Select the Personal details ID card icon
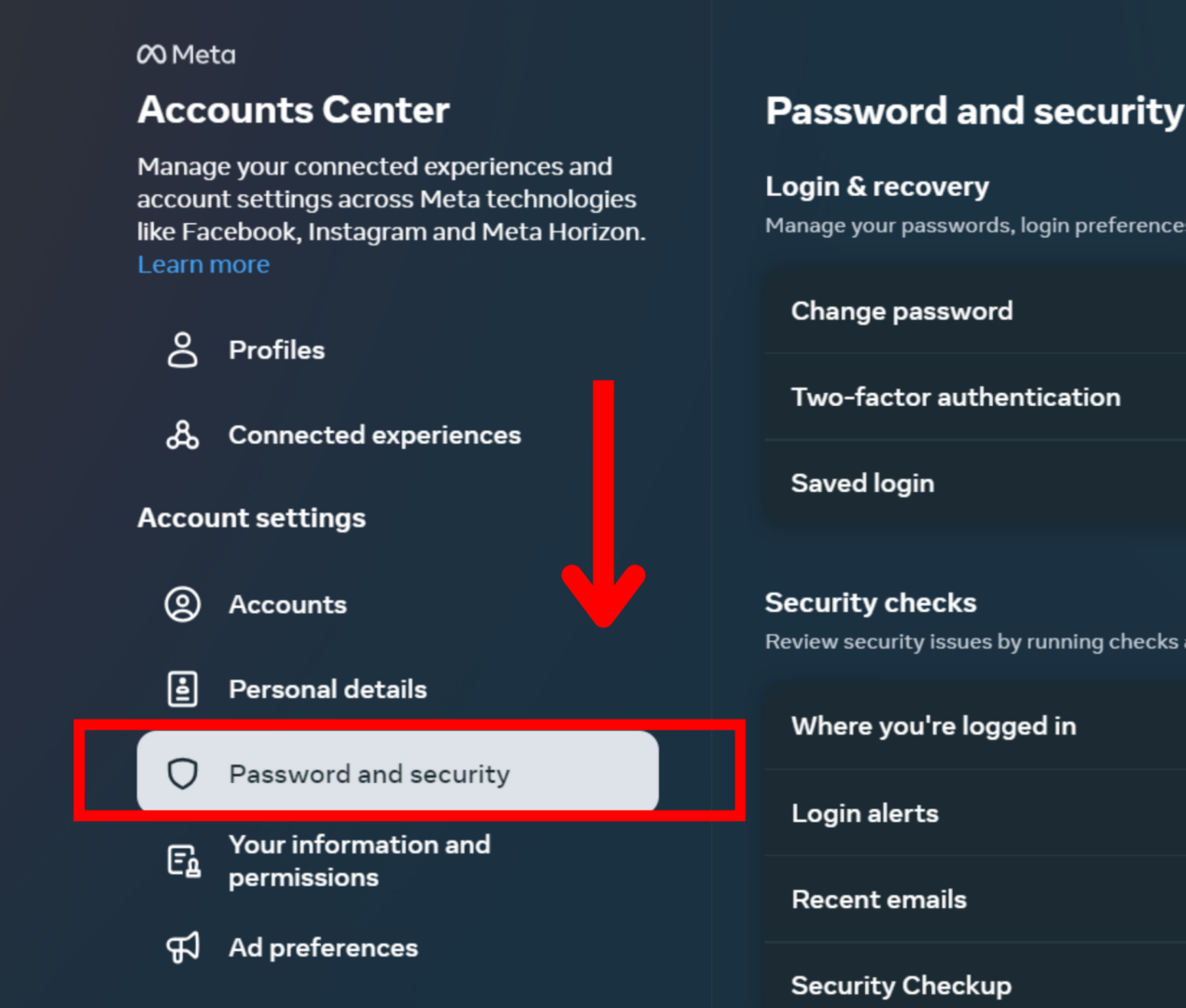1186x1008 pixels. (x=183, y=689)
